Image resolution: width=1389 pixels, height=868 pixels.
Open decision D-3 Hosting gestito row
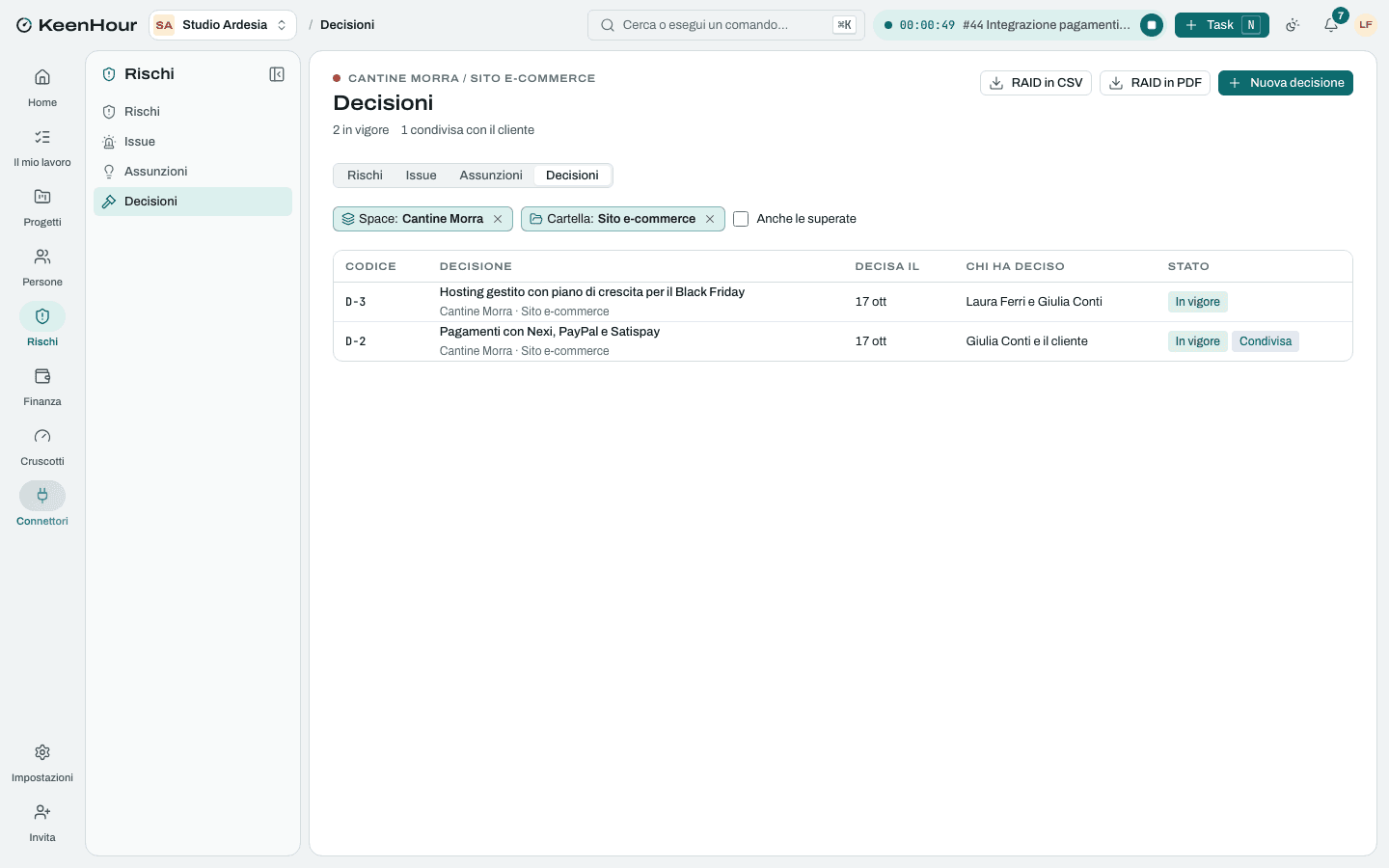[x=843, y=302]
